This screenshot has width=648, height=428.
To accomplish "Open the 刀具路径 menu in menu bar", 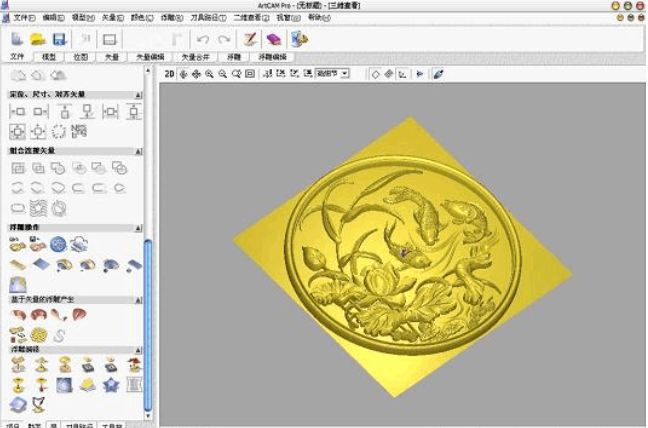I will click(x=208, y=18).
